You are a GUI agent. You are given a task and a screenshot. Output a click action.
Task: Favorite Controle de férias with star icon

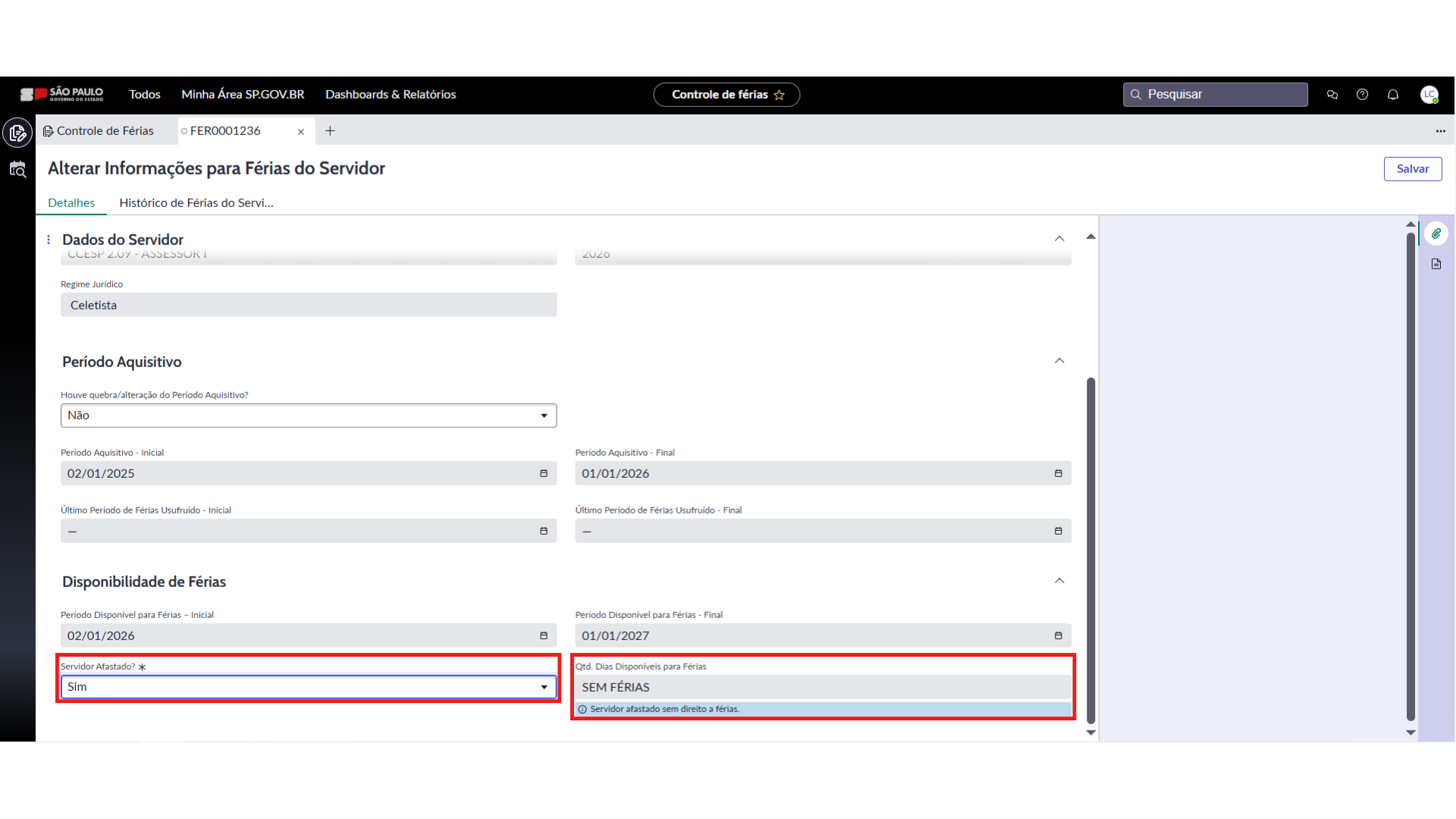coord(779,95)
